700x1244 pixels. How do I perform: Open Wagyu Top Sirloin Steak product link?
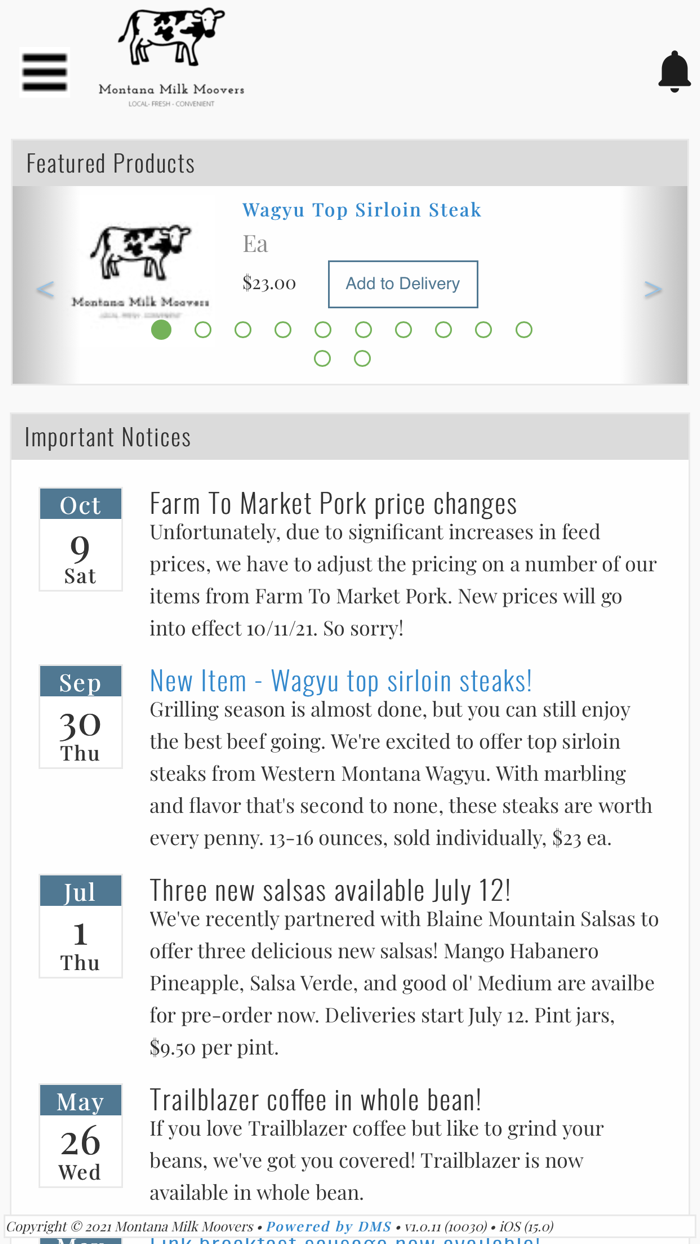pos(361,209)
